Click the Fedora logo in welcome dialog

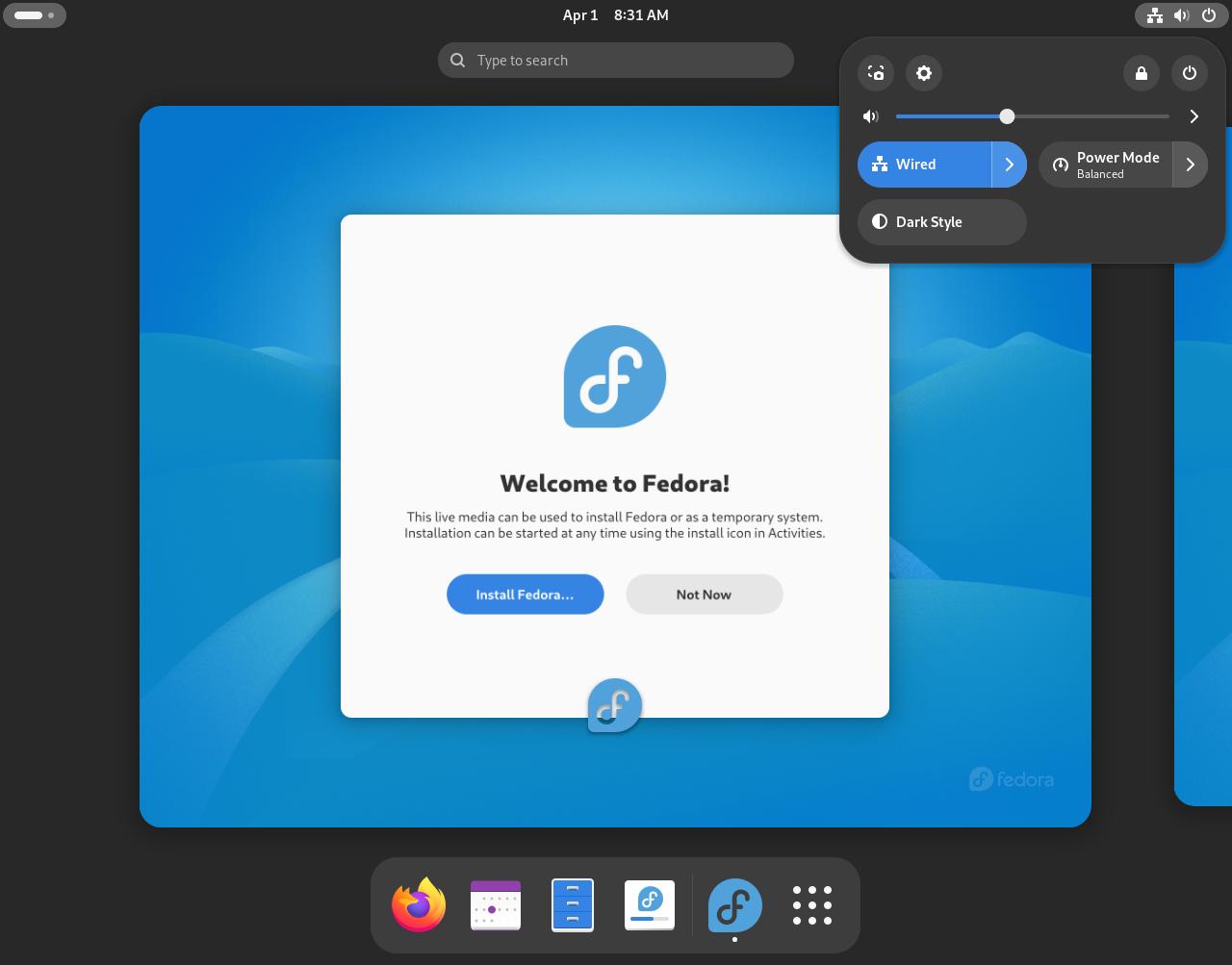[615, 376]
